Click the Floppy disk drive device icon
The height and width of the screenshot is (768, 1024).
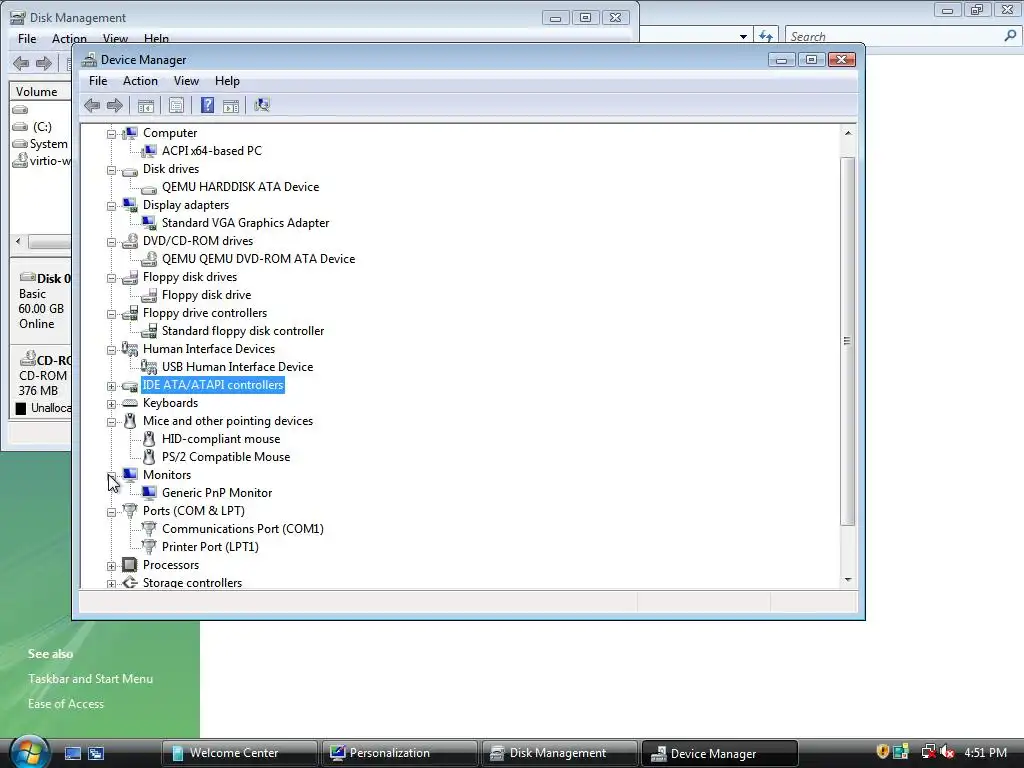click(149, 295)
